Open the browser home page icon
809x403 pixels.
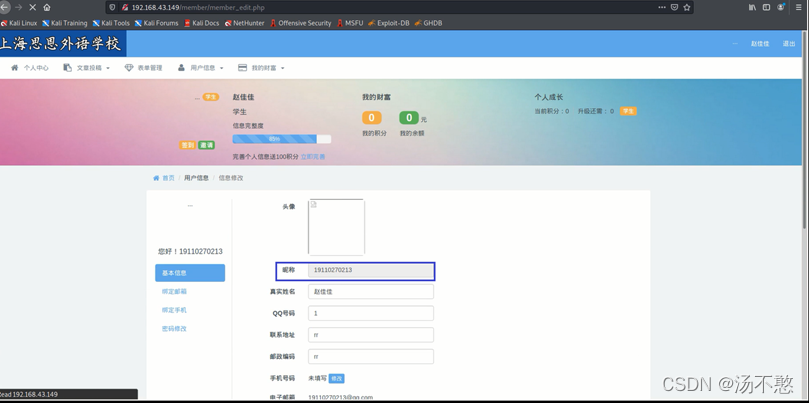[x=47, y=7]
